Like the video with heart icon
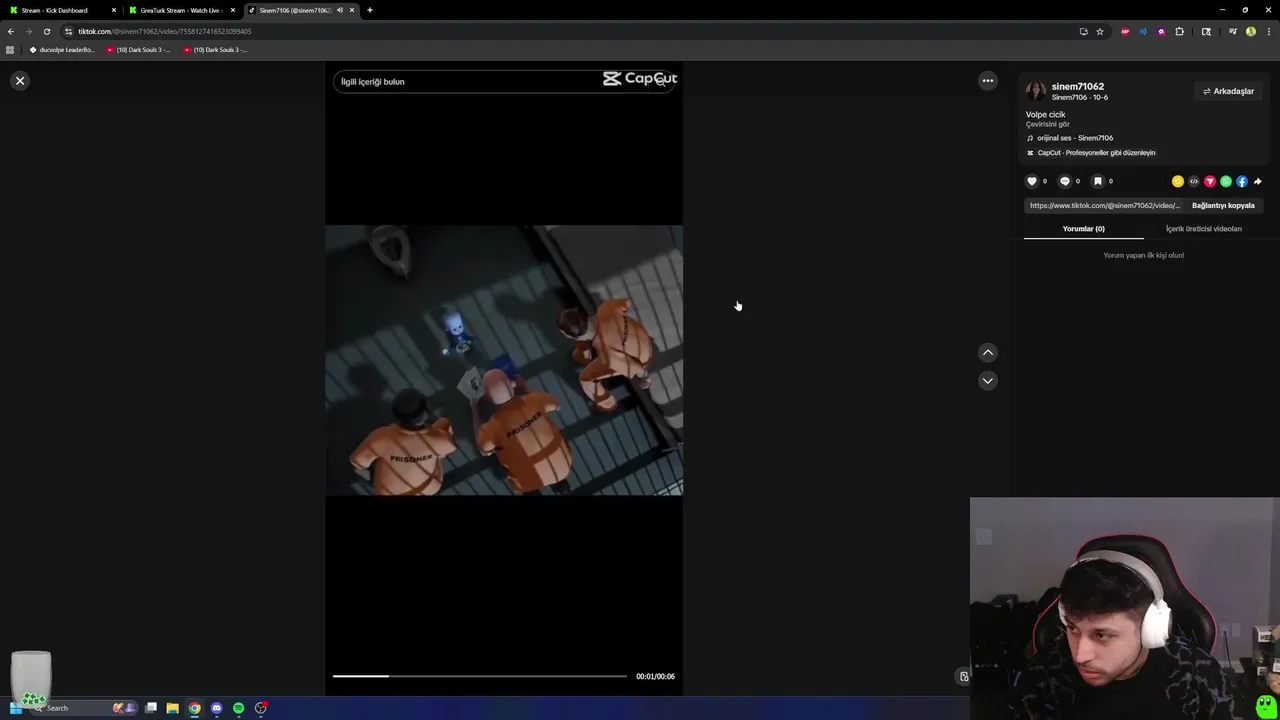The image size is (1280, 720). click(x=1032, y=181)
